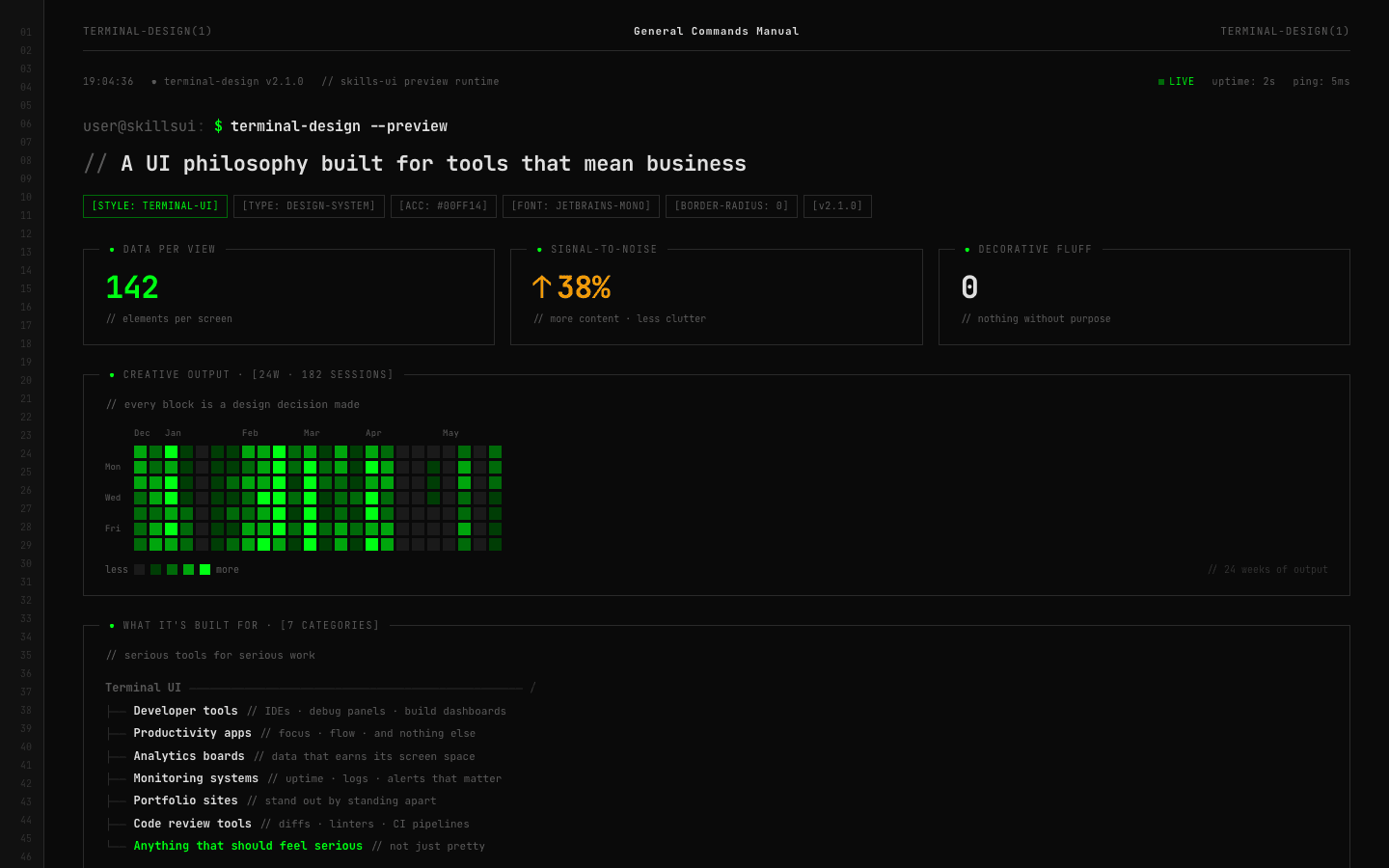Click the left TERMINAL-DESIGN(1) header label

[x=148, y=32]
